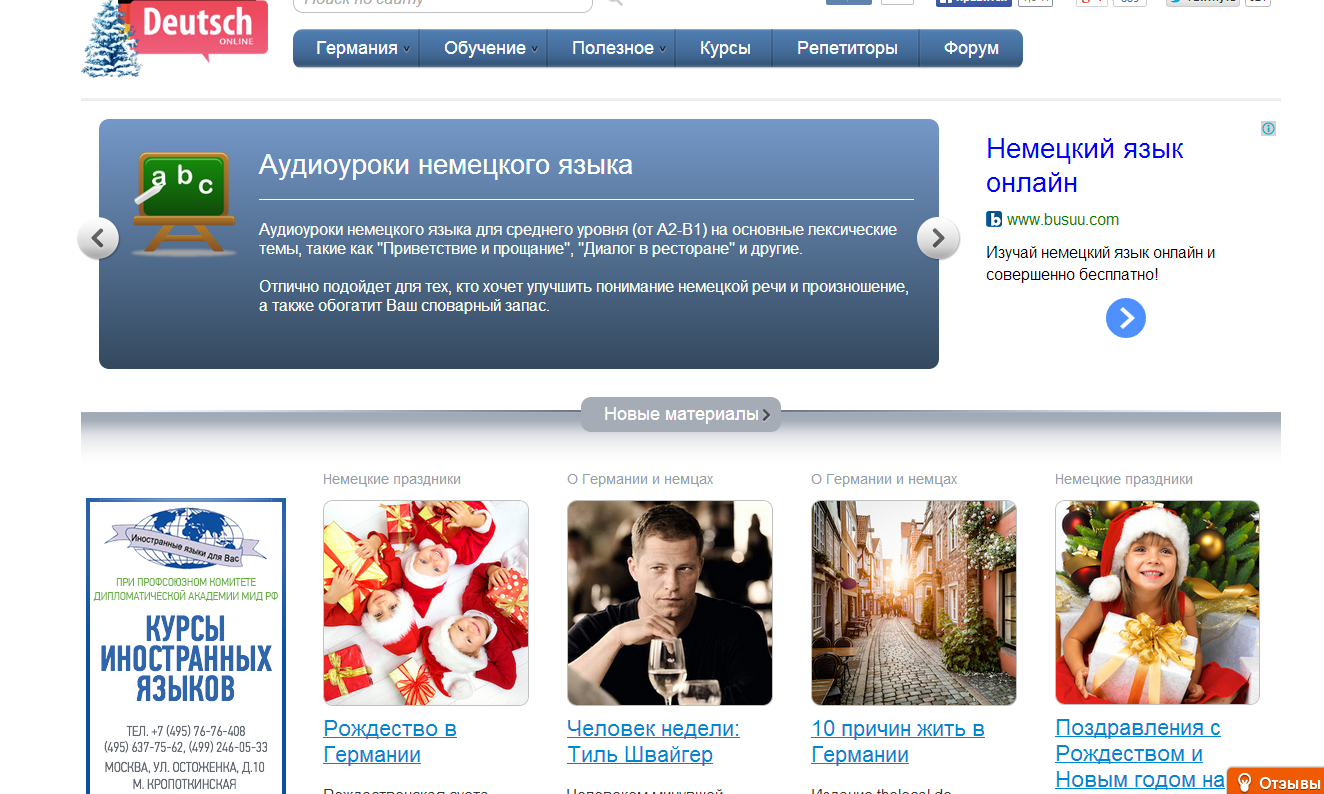
Task: Open the Новые материалы section
Action: pos(681,414)
